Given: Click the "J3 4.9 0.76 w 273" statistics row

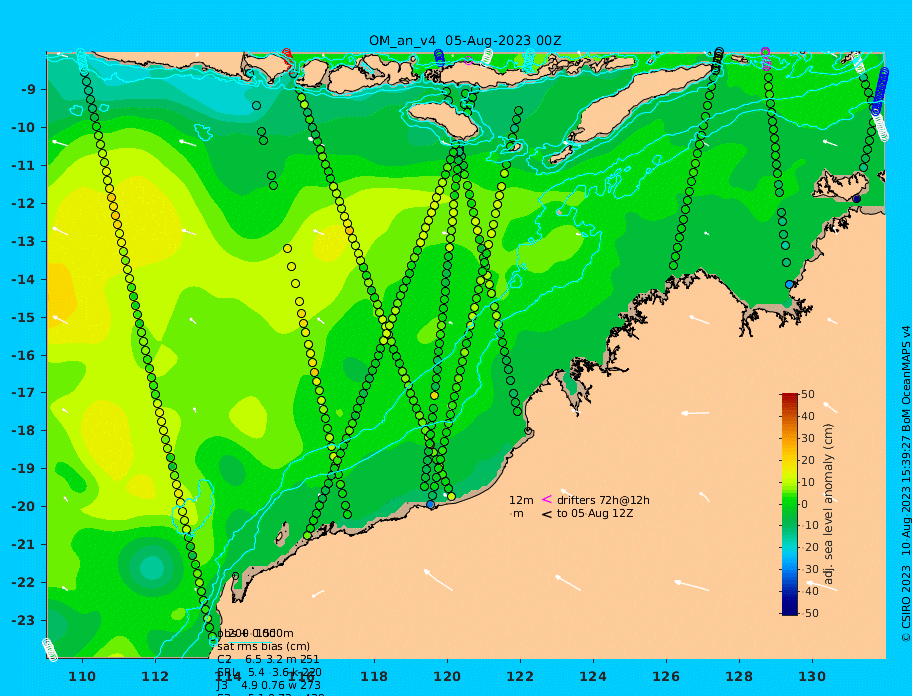Looking at the screenshot, I should tap(269, 686).
